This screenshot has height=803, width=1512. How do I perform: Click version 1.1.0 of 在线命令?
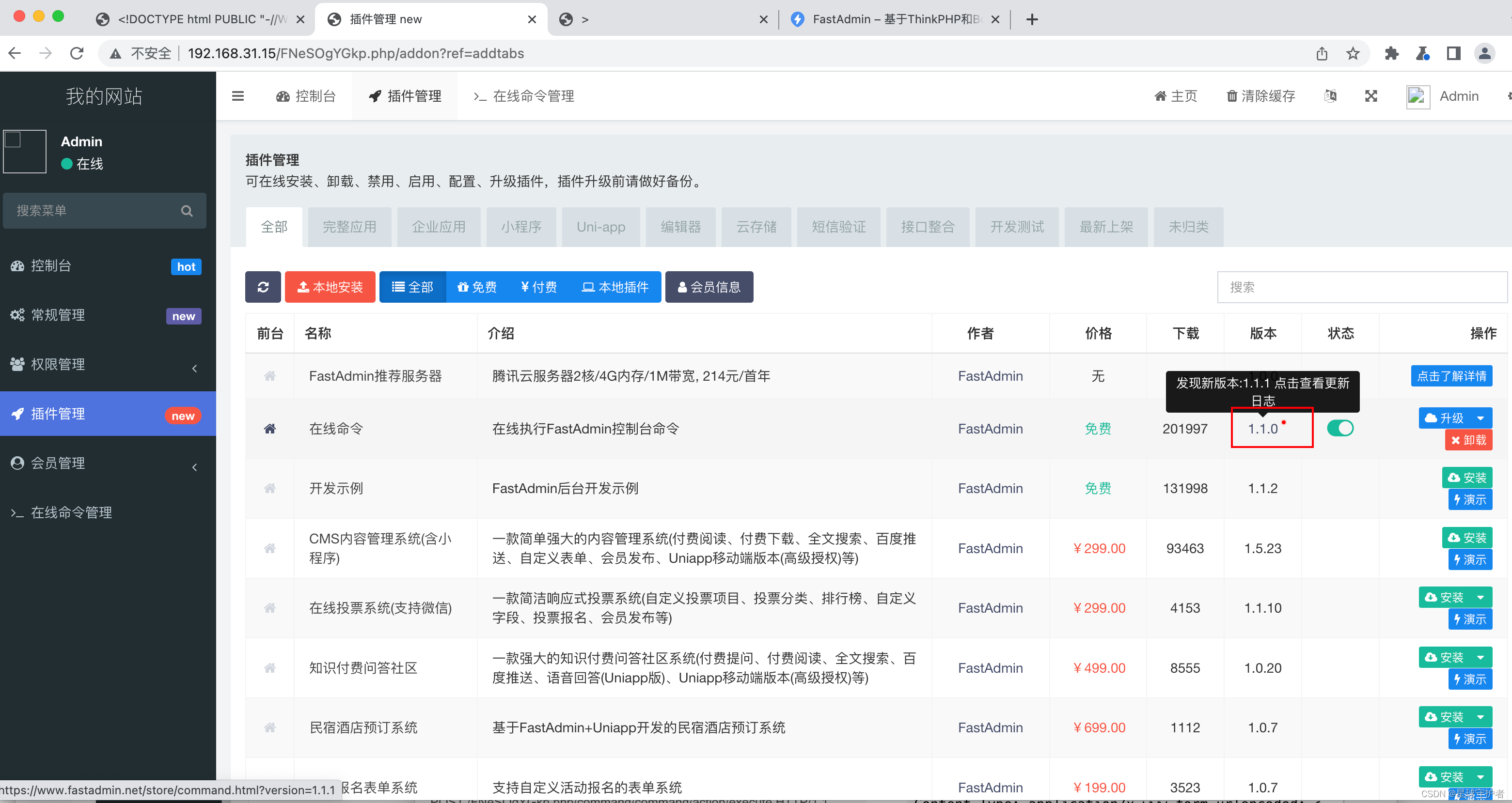(x=1262, y=429)
